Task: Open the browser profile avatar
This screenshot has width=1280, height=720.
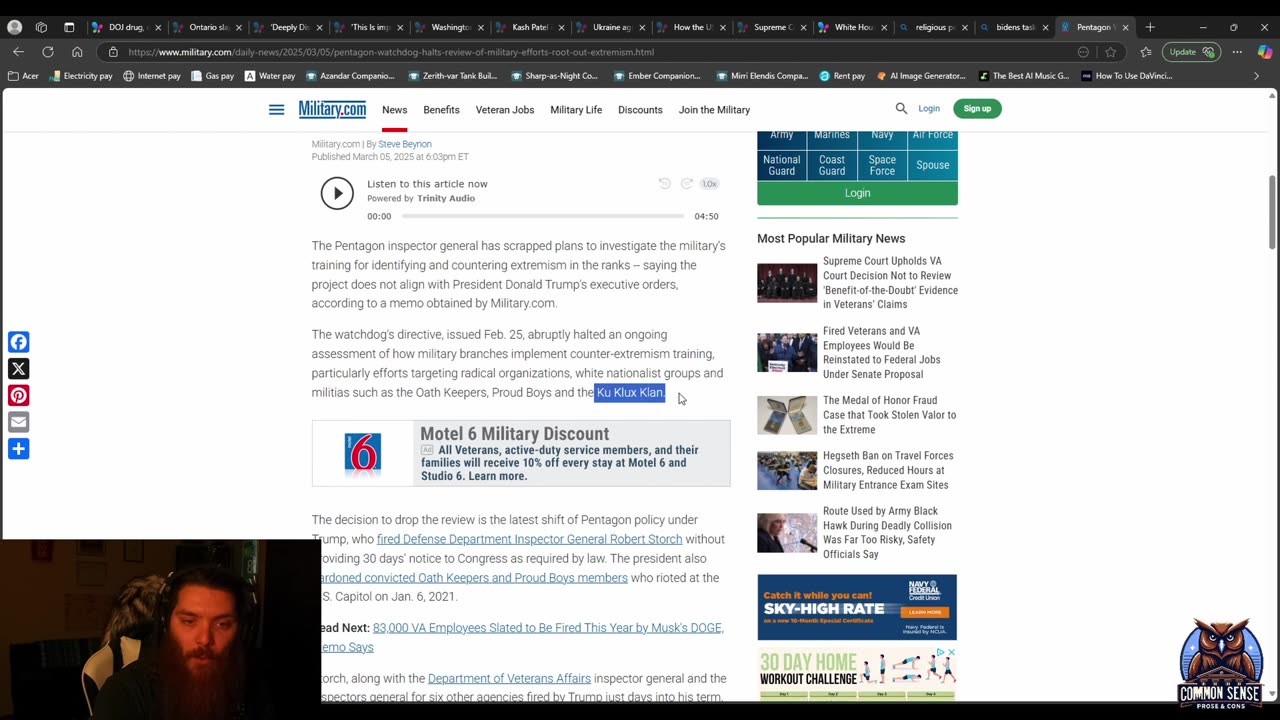Action: coord(13,27)
